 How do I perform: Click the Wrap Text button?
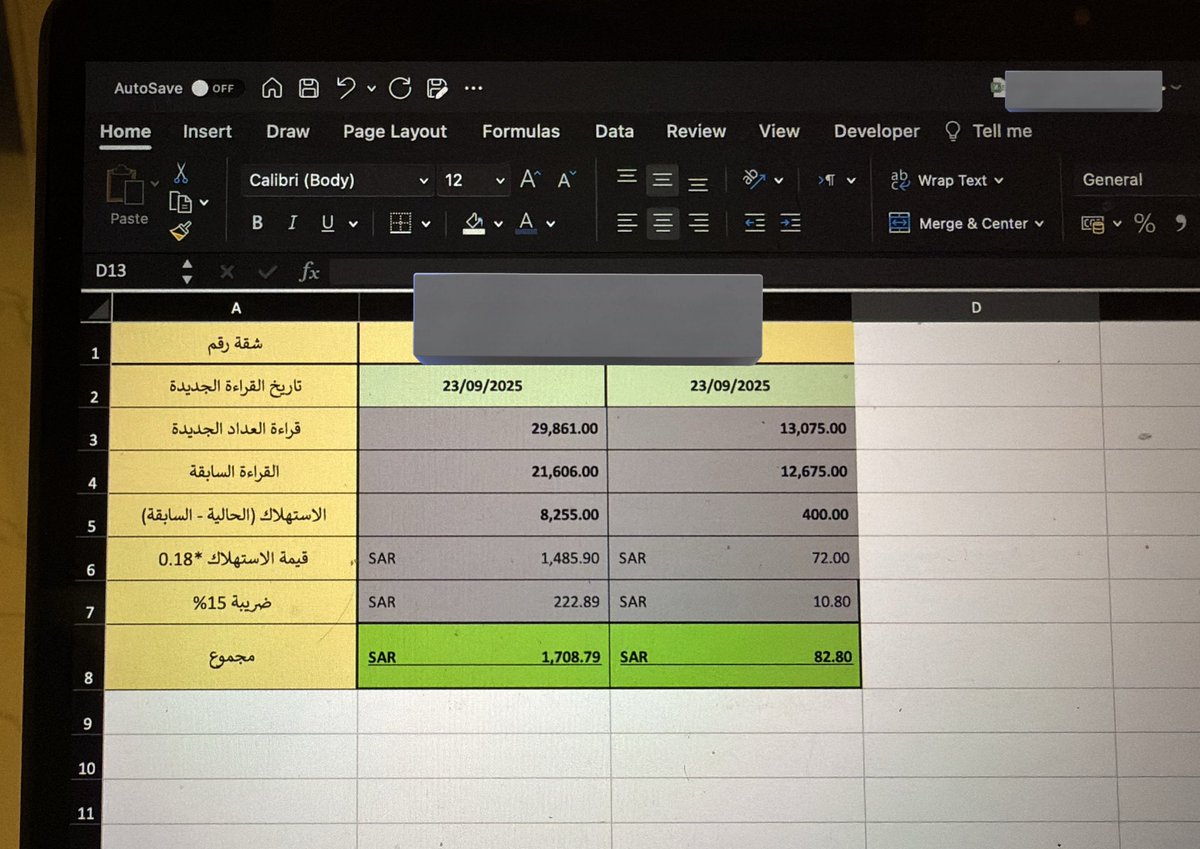945,180
